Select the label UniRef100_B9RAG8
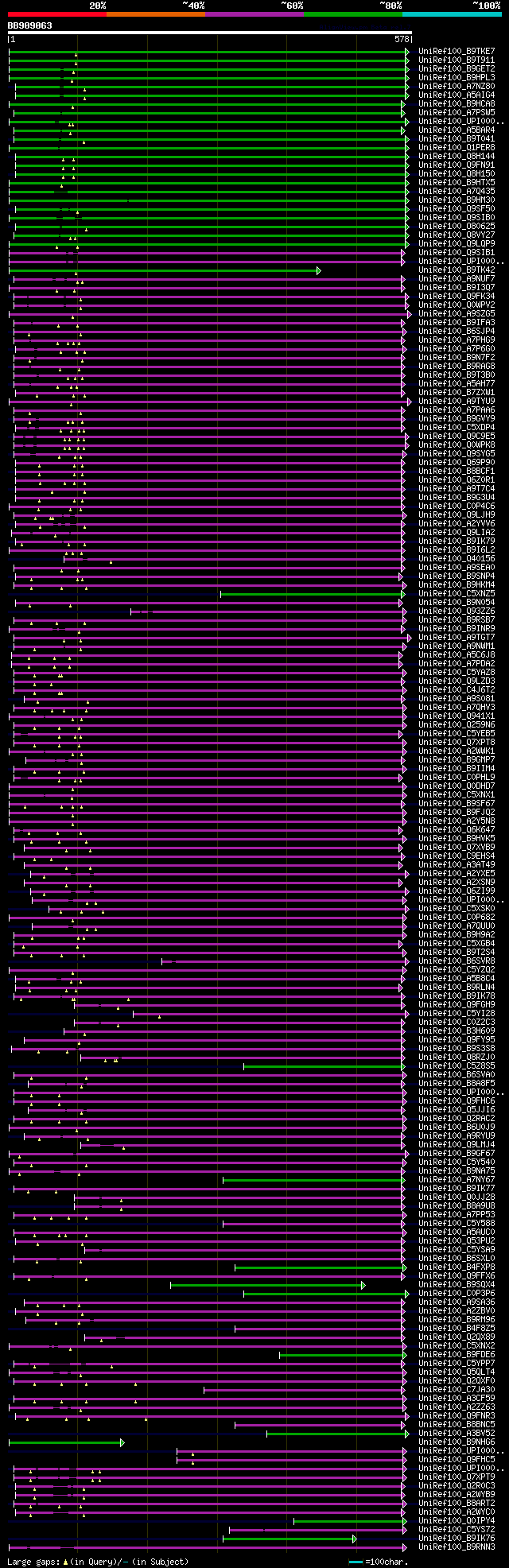 click(x=457, y=366)
